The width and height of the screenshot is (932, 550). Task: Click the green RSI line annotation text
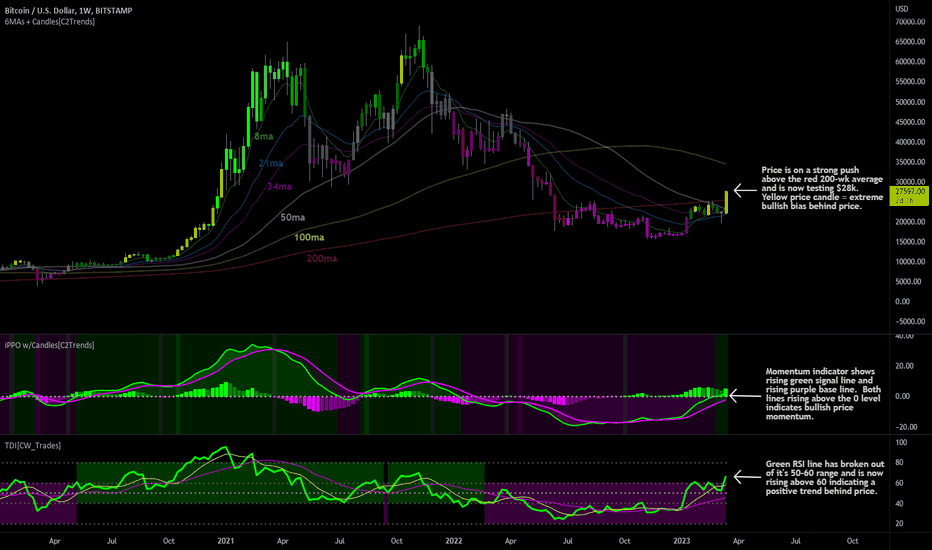pyautogui.click(x=824, y=477)
